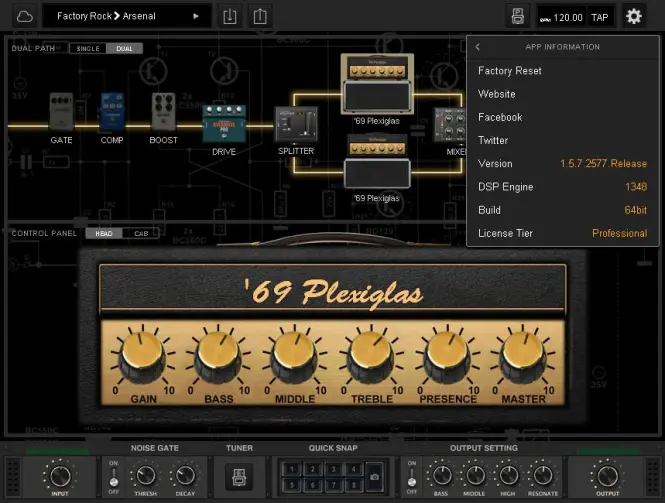Click the Factory Rock Arsenal preset name
The image size is (665, 503).
click(x=106, y=16)
